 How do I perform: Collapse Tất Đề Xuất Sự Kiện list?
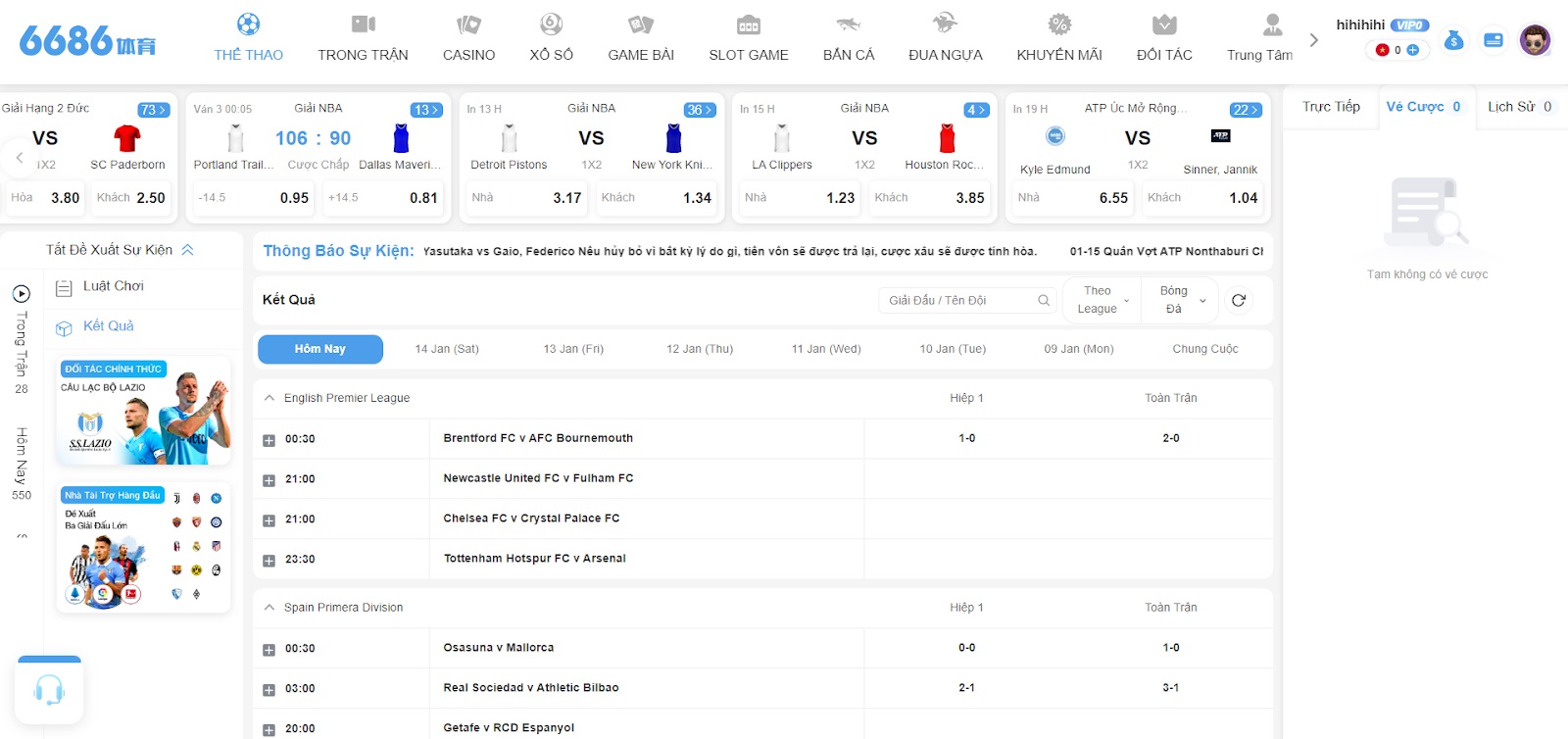188,250
